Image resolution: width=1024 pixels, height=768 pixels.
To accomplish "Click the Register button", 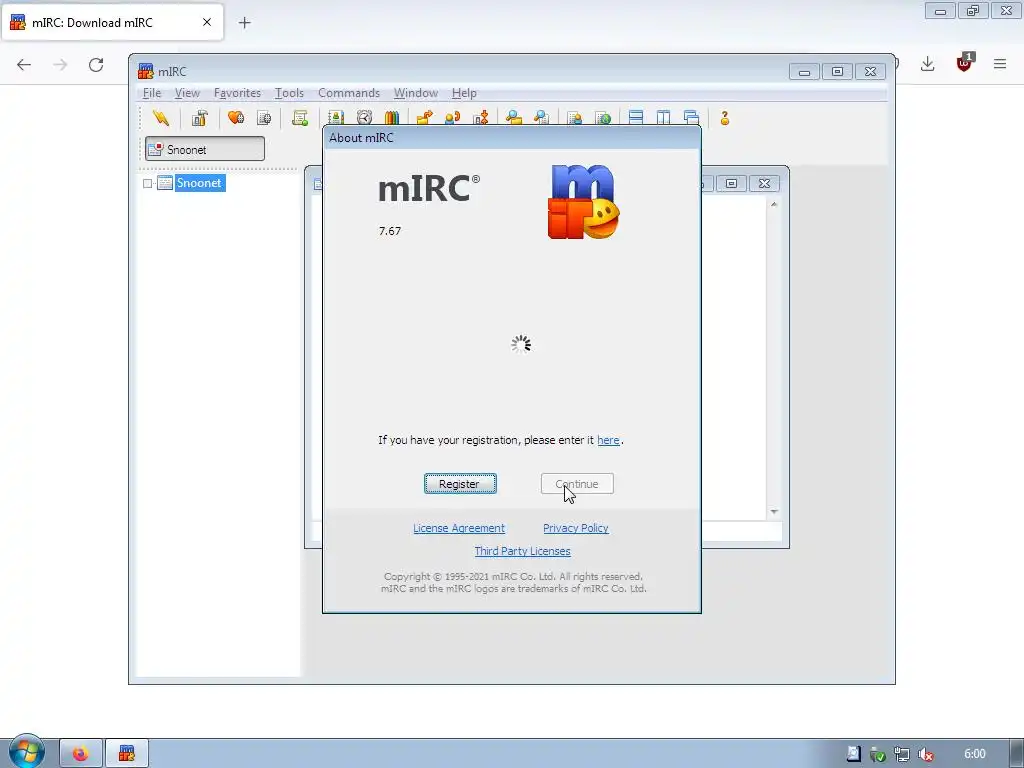I will [460, 484].
